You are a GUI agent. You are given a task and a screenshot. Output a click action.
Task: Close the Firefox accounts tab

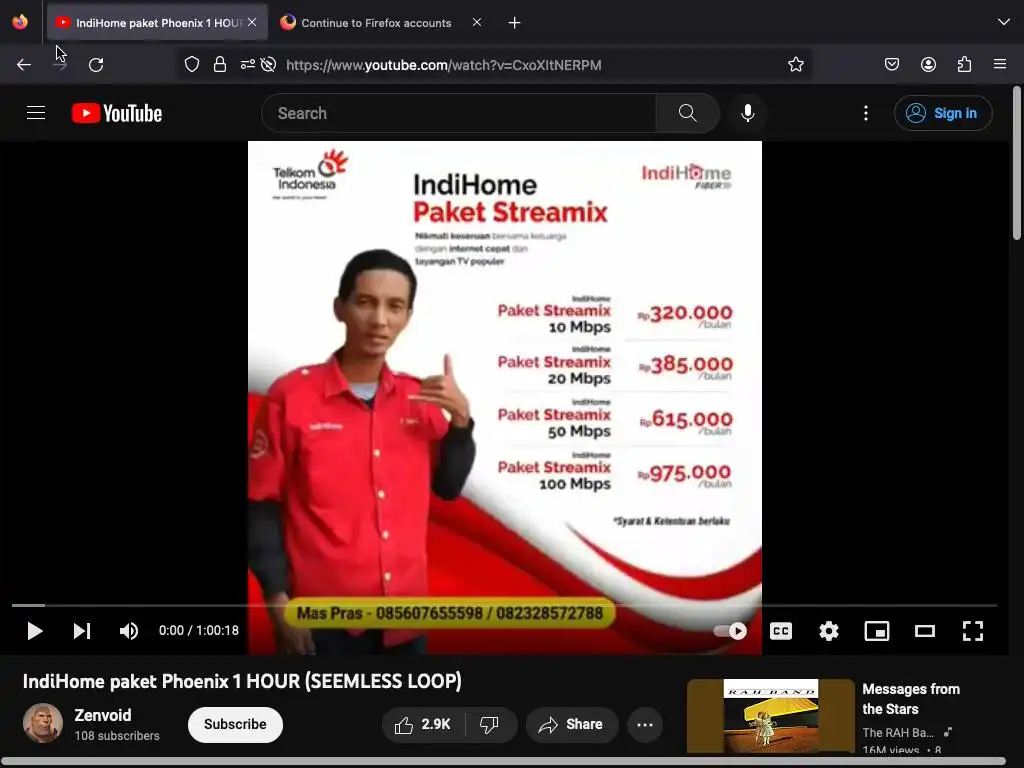[x=477, y=22]
